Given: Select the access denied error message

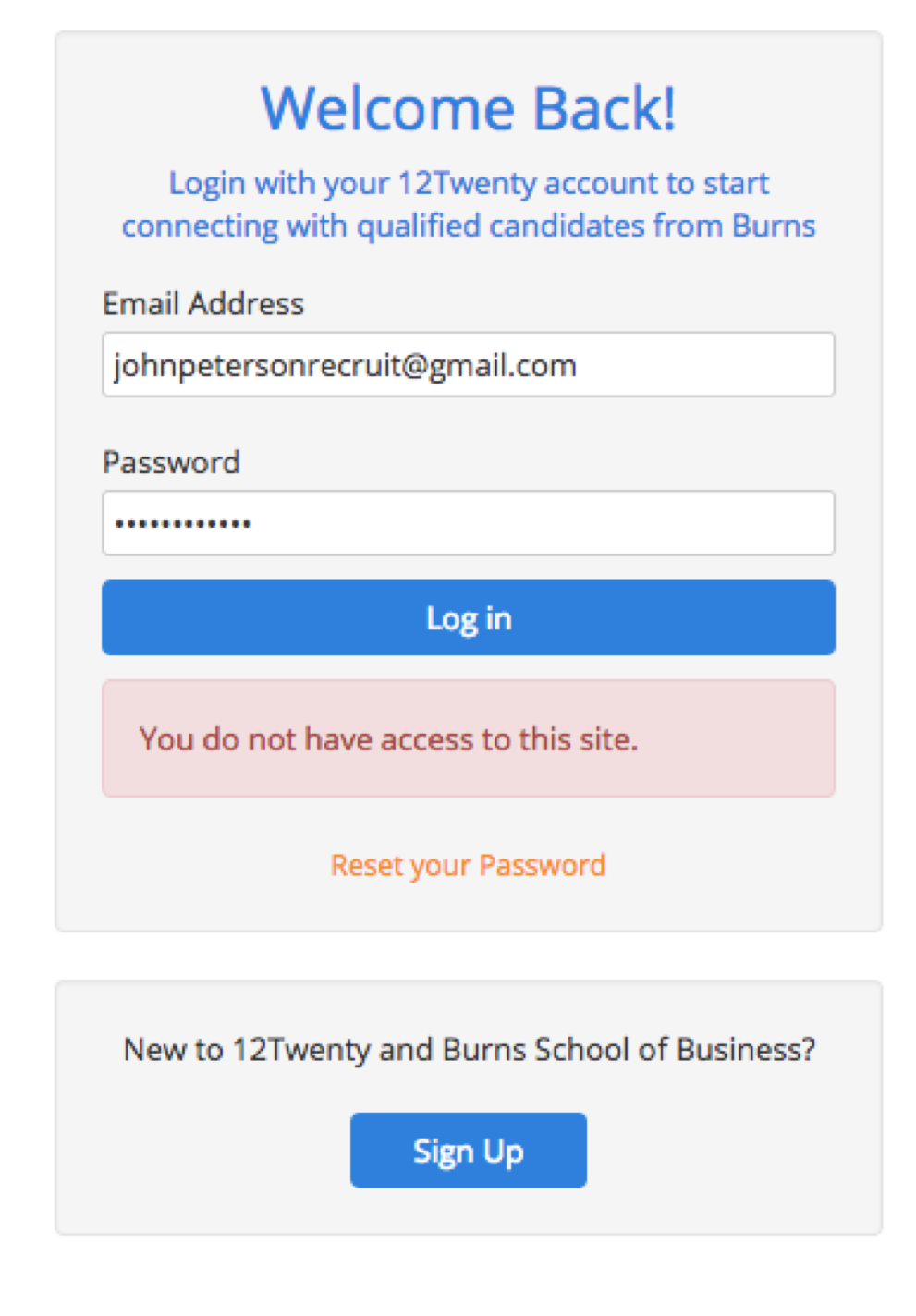Looking at the screenshot, I should click(x=388, y=739).
